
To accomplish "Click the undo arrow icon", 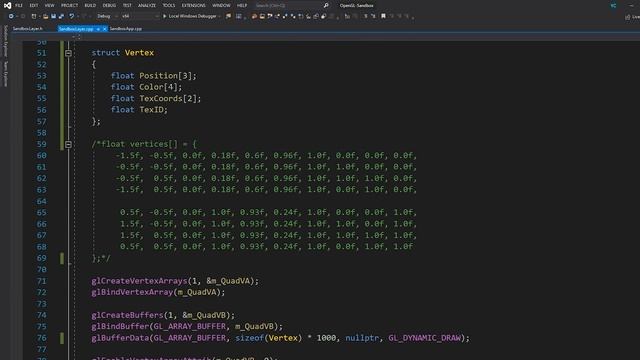I will pyautogui.click(x=71, y=16).
